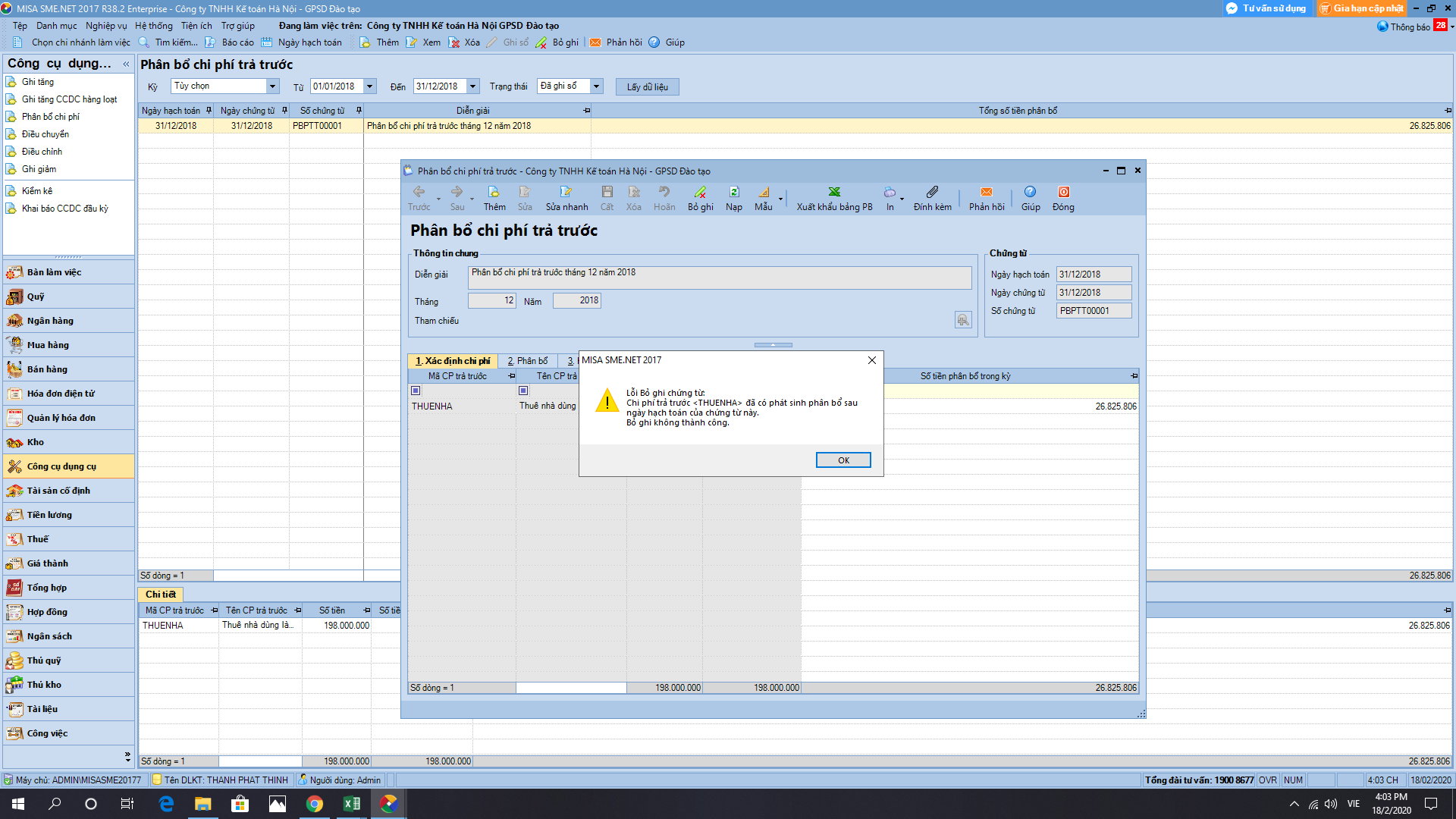The width and height of the screenshot is (1456, 819).
Task: Open Google Chrome from the taskbar
Action: pos(314,804)
